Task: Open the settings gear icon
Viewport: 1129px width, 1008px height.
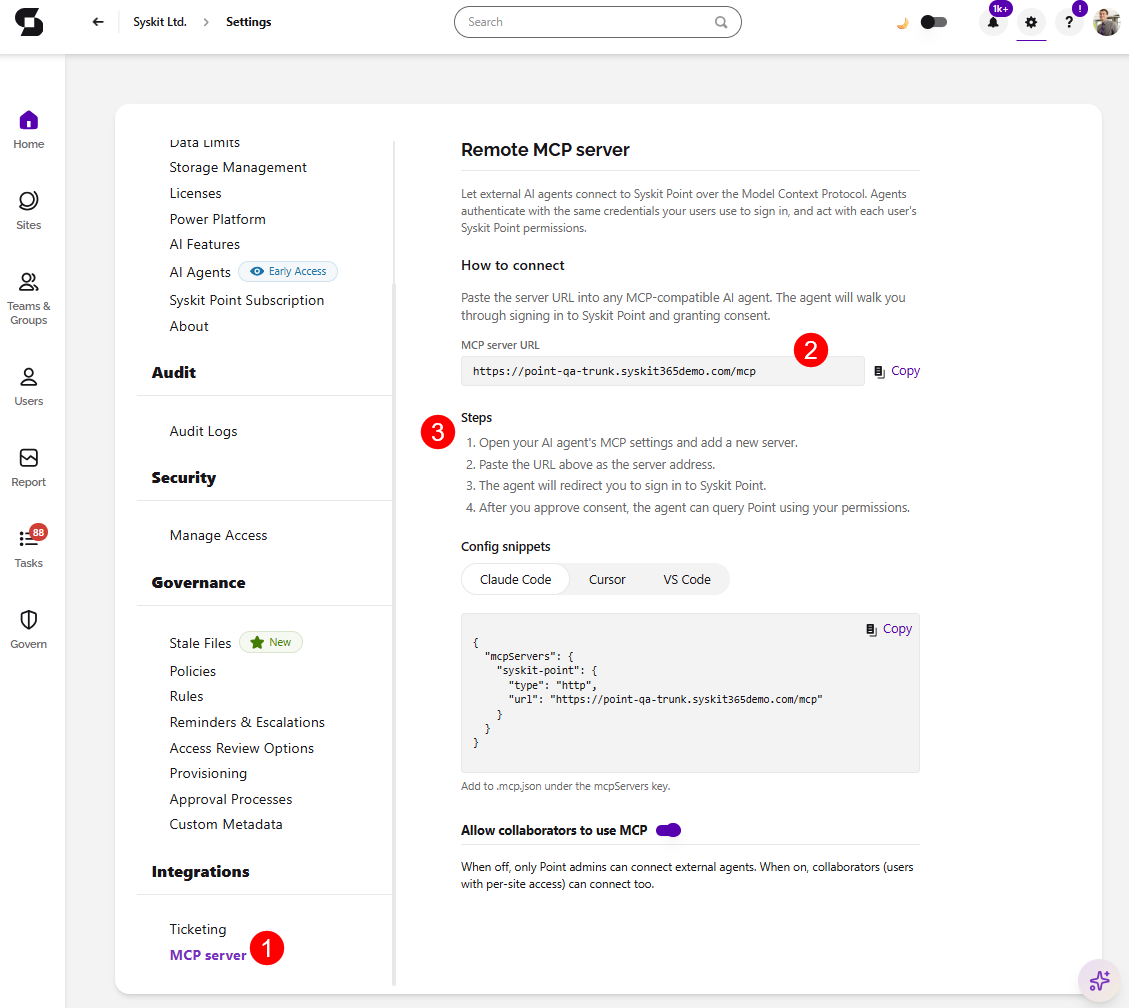Action: click(1031, 22)
